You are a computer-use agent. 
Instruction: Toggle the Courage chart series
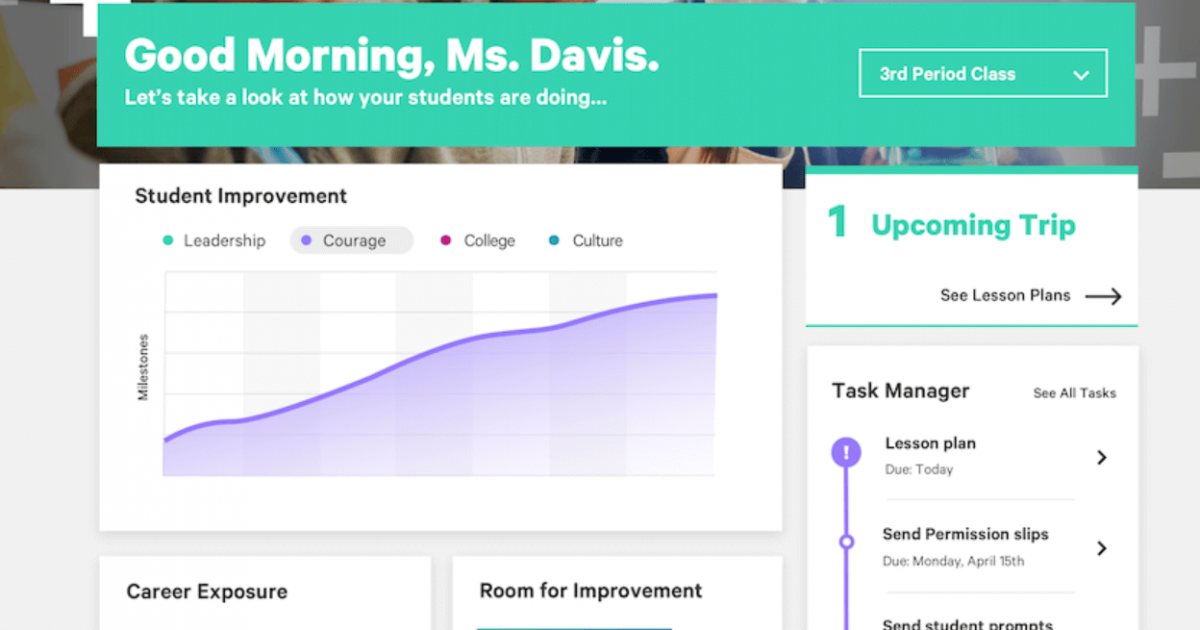(352, 241)
